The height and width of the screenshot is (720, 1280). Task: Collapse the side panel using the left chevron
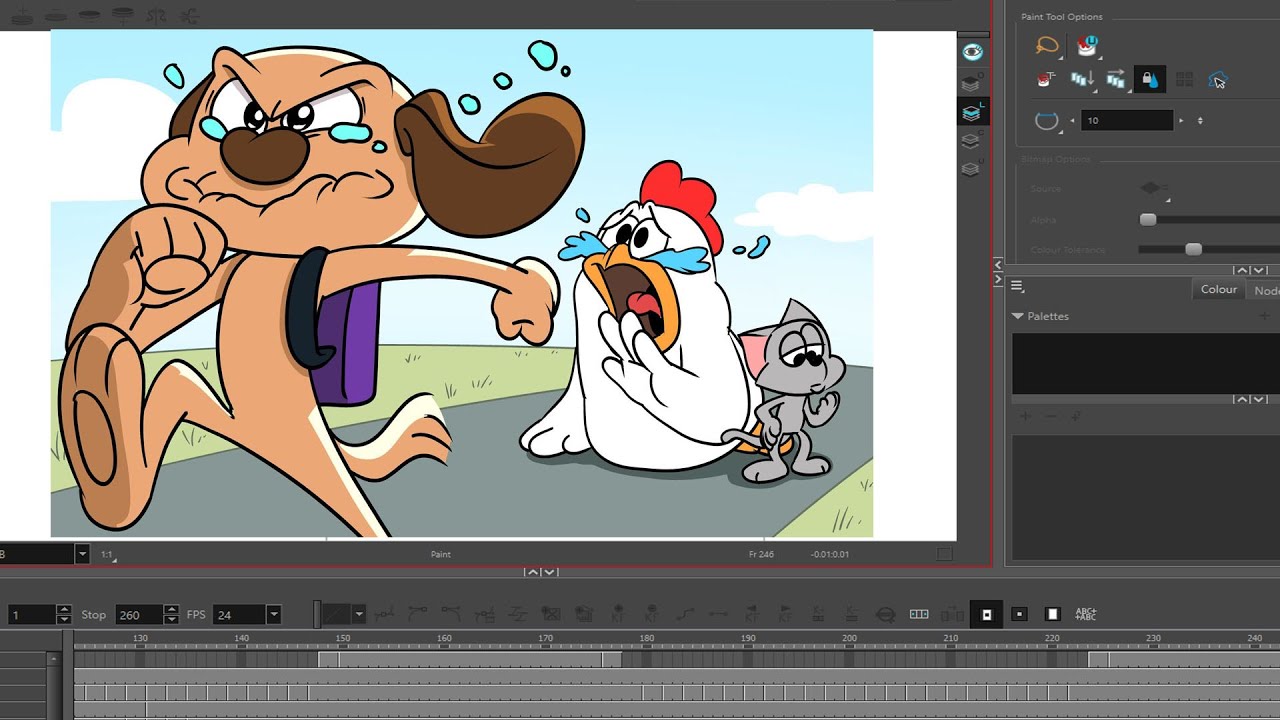click(x=997, y=264)
